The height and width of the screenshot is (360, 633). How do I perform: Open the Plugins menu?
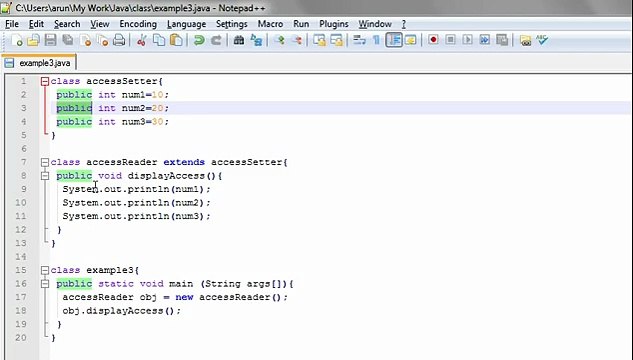334,24
